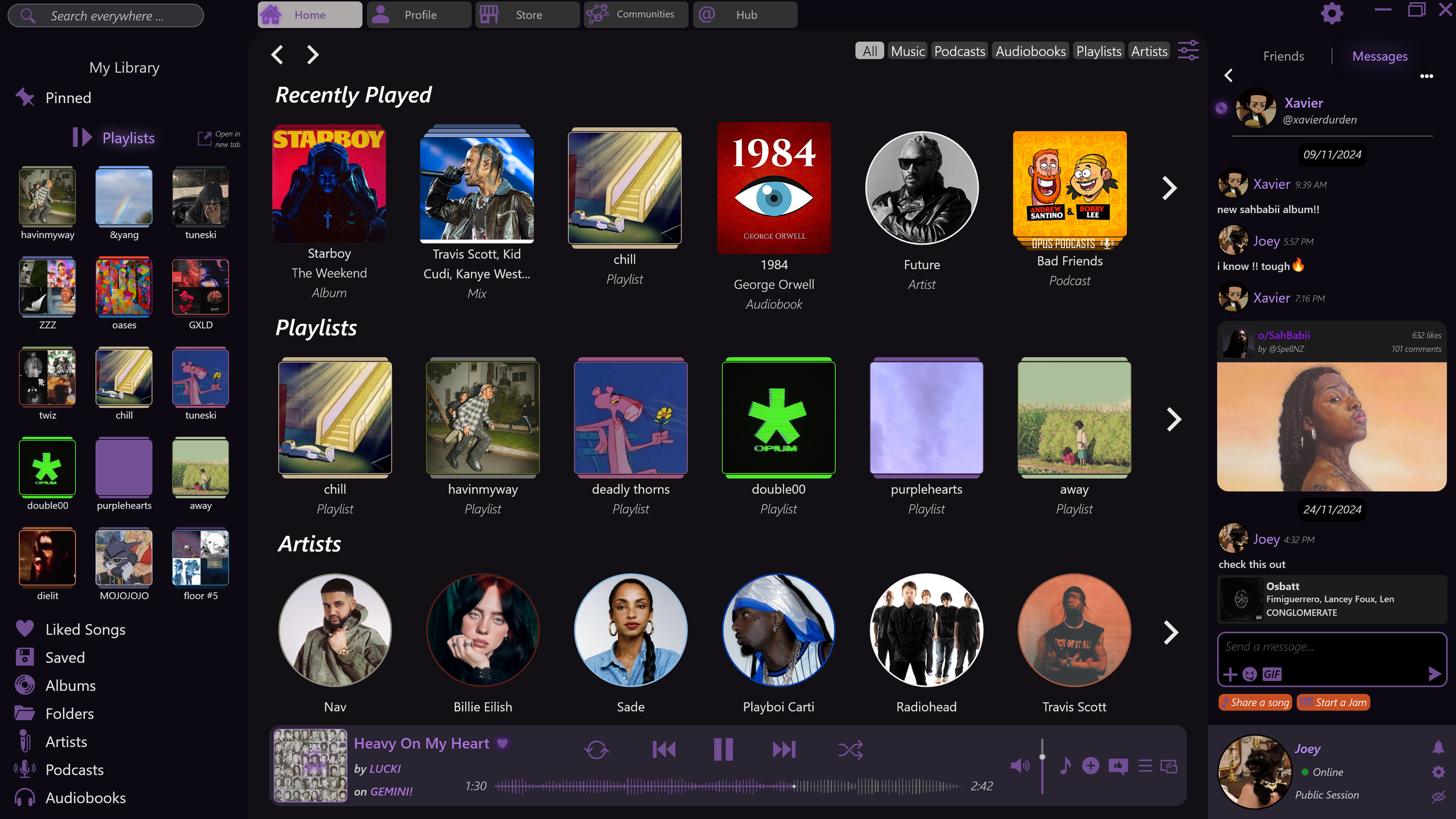Expand more Recently Played items
This screenshot has height=819, width=1456.
(1169, 188)
